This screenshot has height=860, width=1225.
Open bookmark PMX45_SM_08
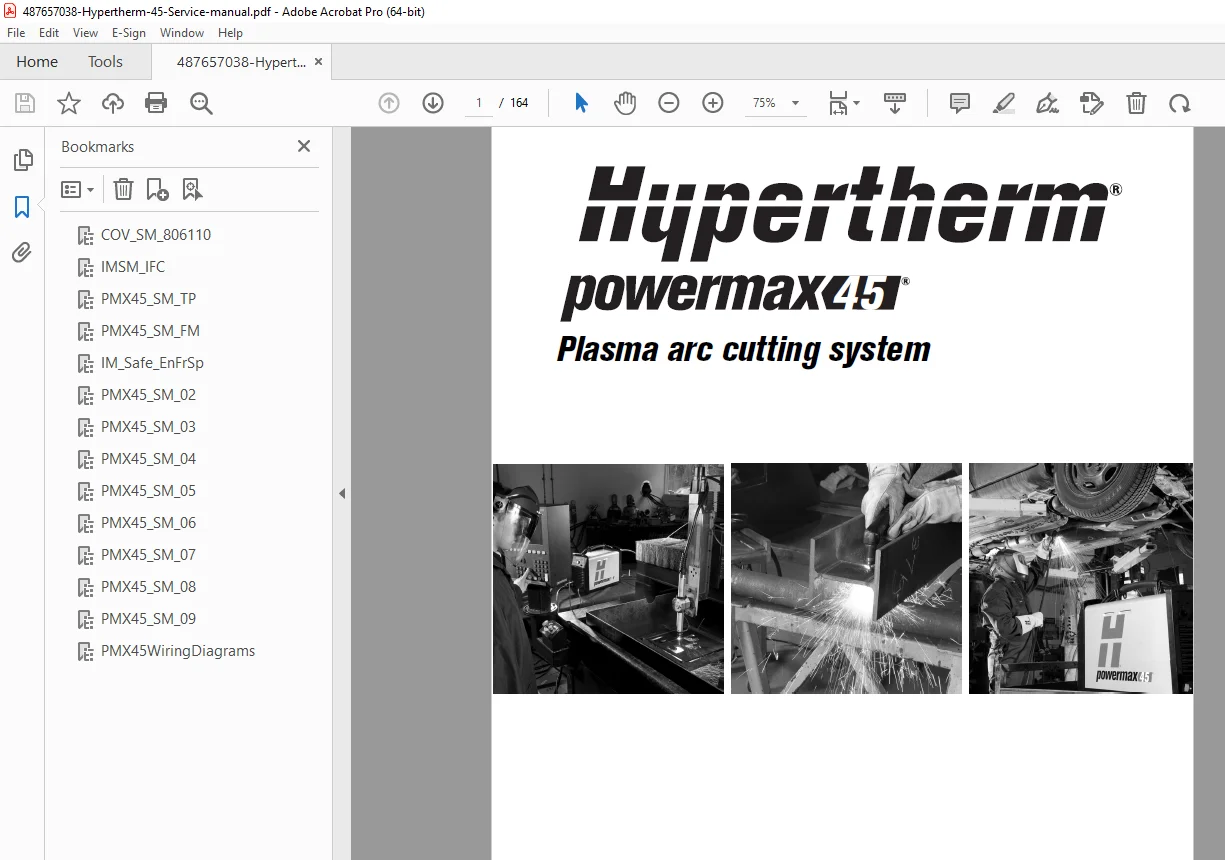point(148,587)
